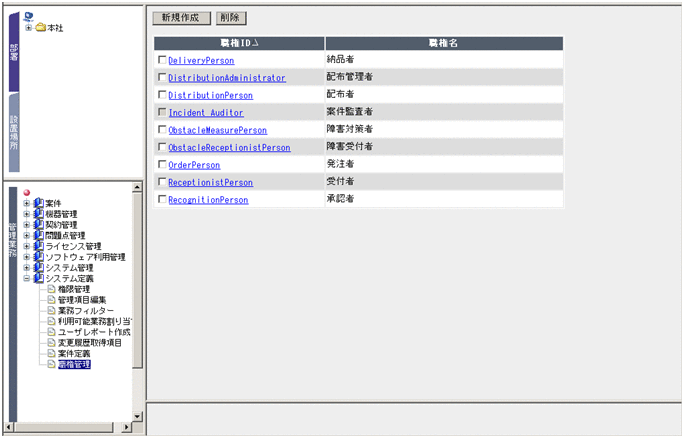Click the ライセンス管理 book icon
Image resolution: width=685 pixels, height=440 pixels.
pyautogui.click(x=39, y=246)
